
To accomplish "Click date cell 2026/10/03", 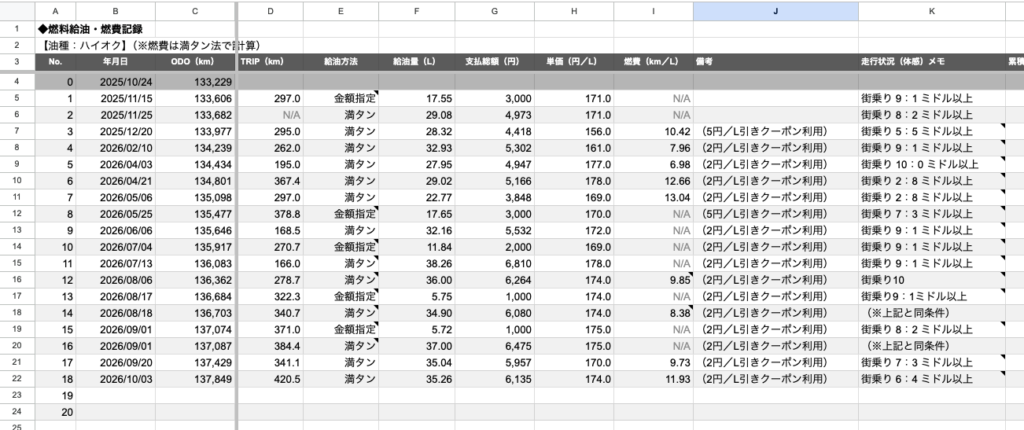I will pyautogui.click(x=115, y=379).
